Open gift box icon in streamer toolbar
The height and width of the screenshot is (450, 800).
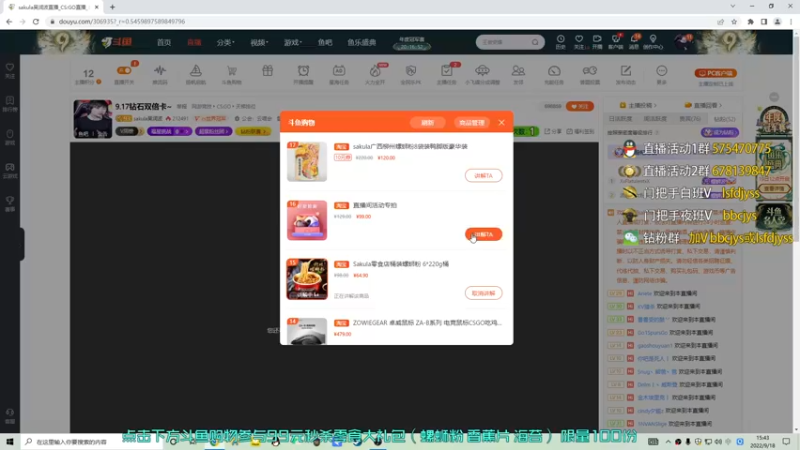[x=267, y=71]
